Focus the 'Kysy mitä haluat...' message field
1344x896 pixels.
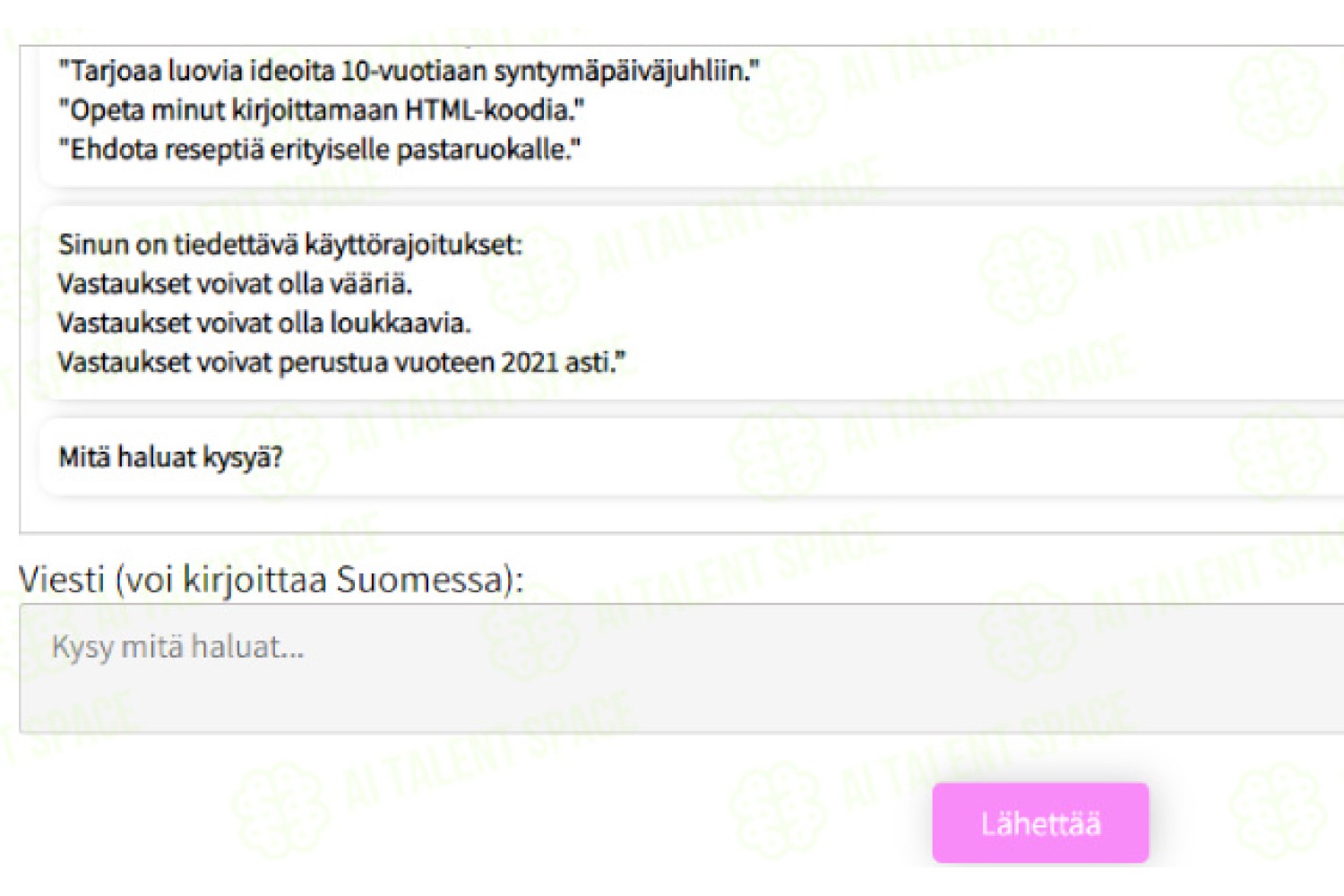pos(681,668)
